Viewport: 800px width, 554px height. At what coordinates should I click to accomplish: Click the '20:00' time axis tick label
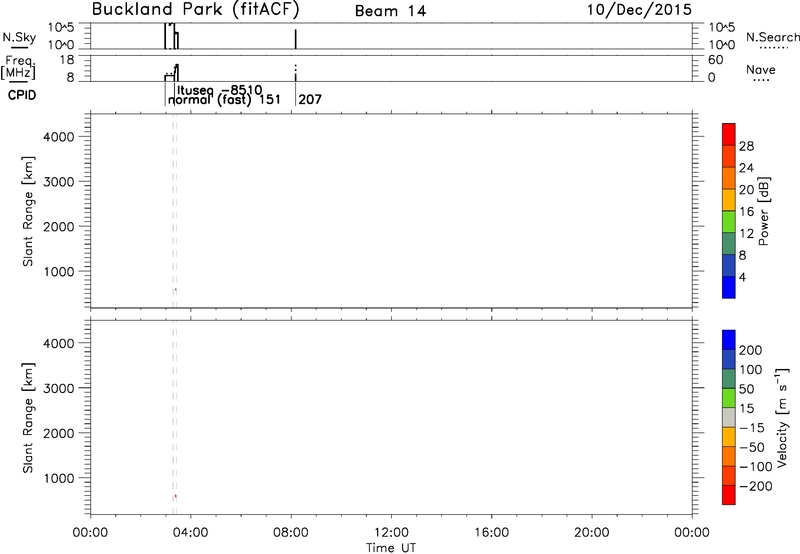click(x=592, y=533)
